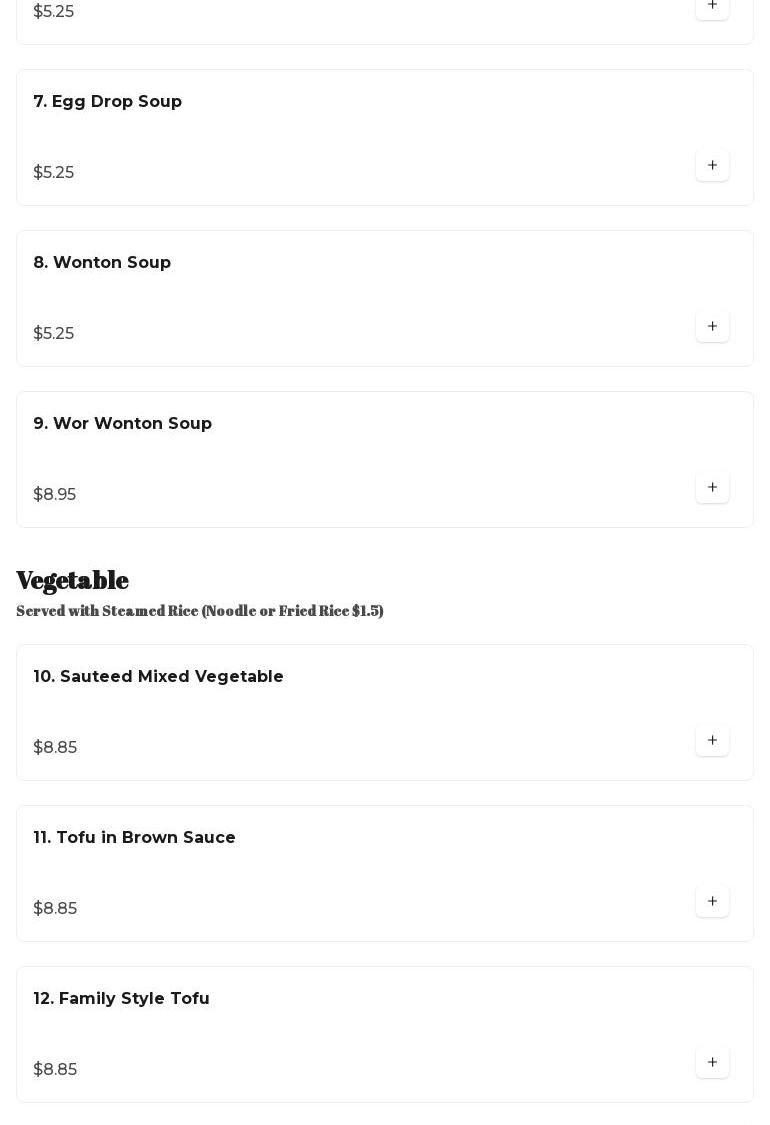This screenshot has width=770, height=1125.
Task: Click the $8.85 price of Family Style Tofu
Action: pyautogui.click(x=55, y=1070)
